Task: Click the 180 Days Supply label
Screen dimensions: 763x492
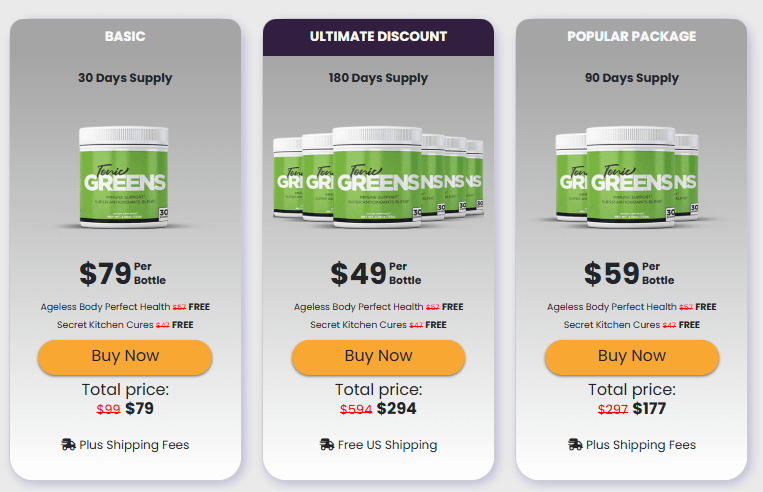Action: (x=378, y=78)
